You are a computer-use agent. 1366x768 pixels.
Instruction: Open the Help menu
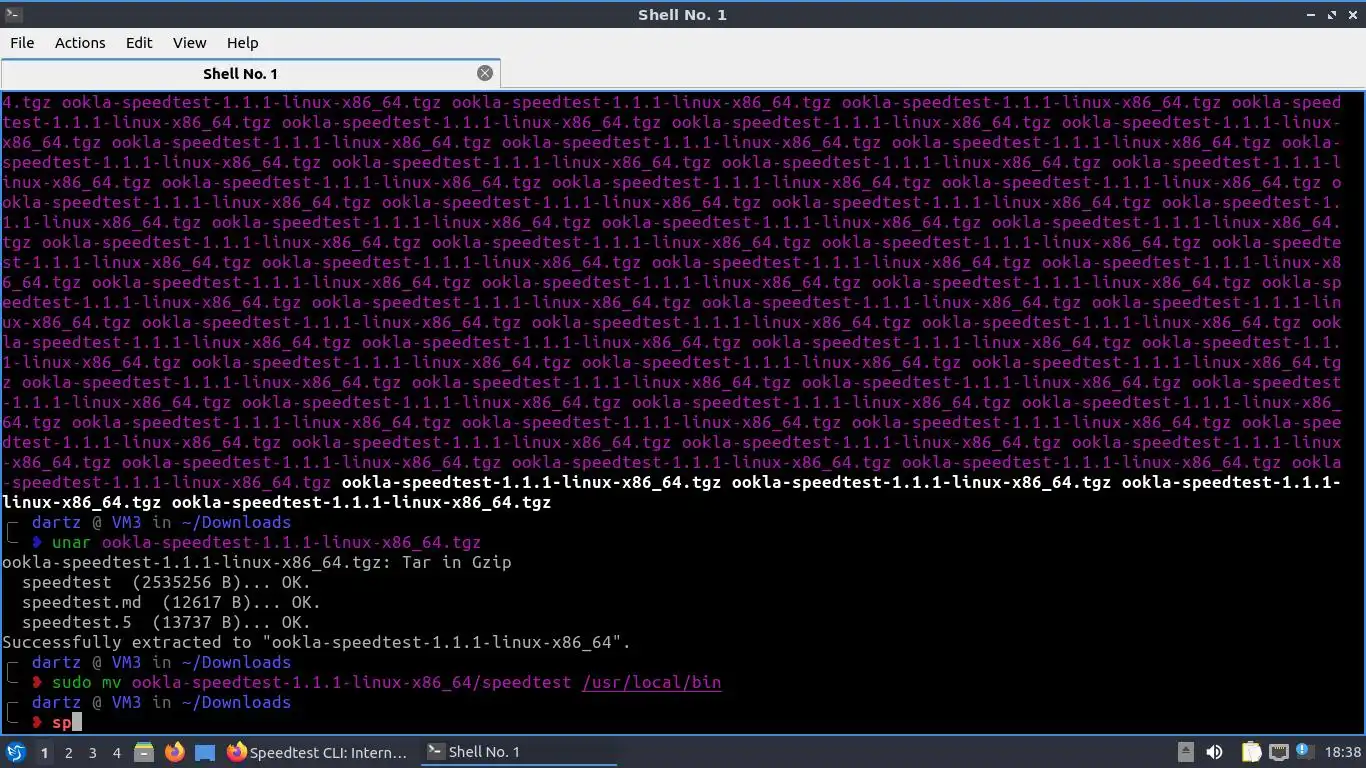click(243, 43)
